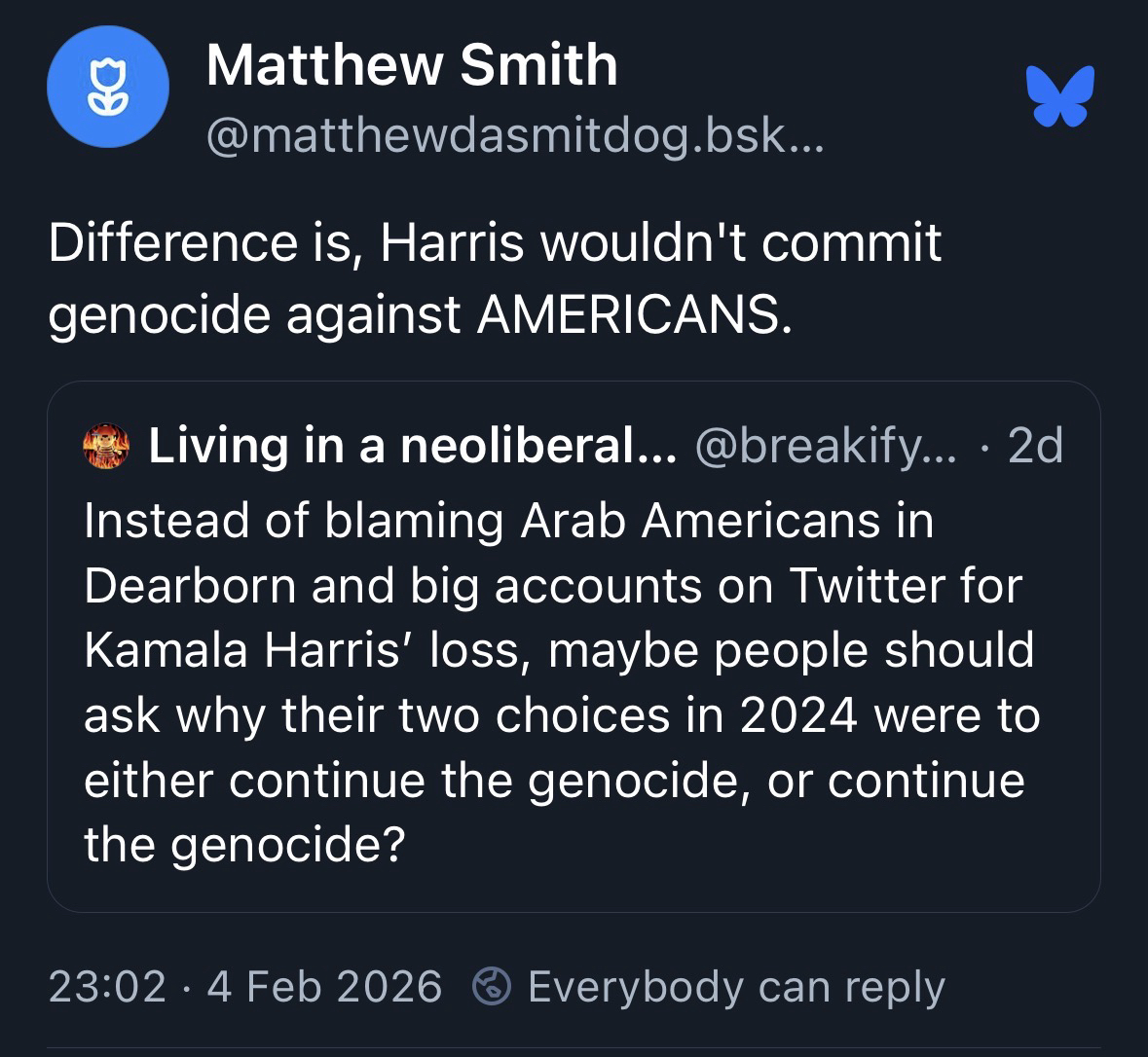Click the globe icon beside reply settings
The image size is (1148, 1057).
492,987
